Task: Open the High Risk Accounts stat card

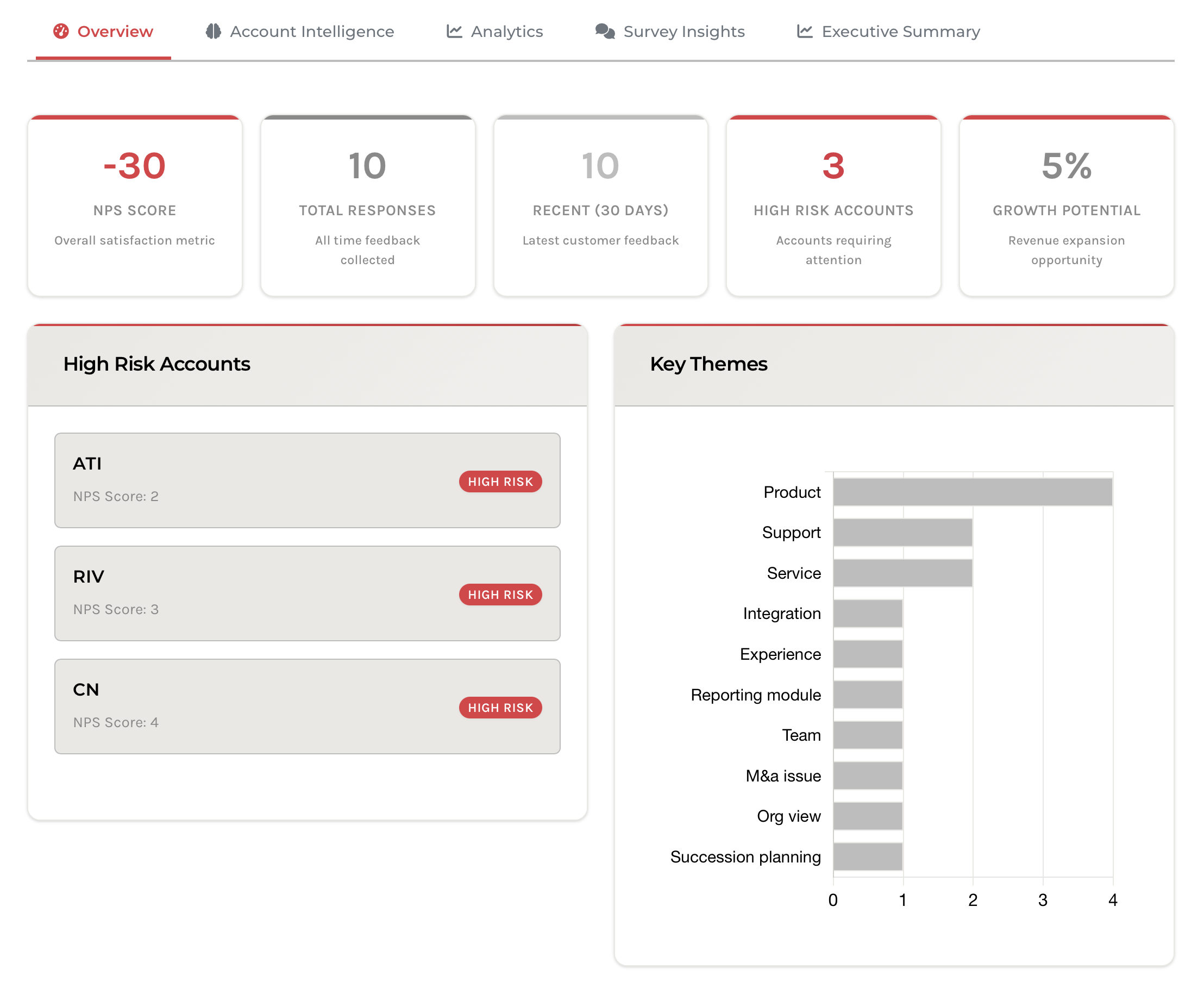Action: click(833, 205)
